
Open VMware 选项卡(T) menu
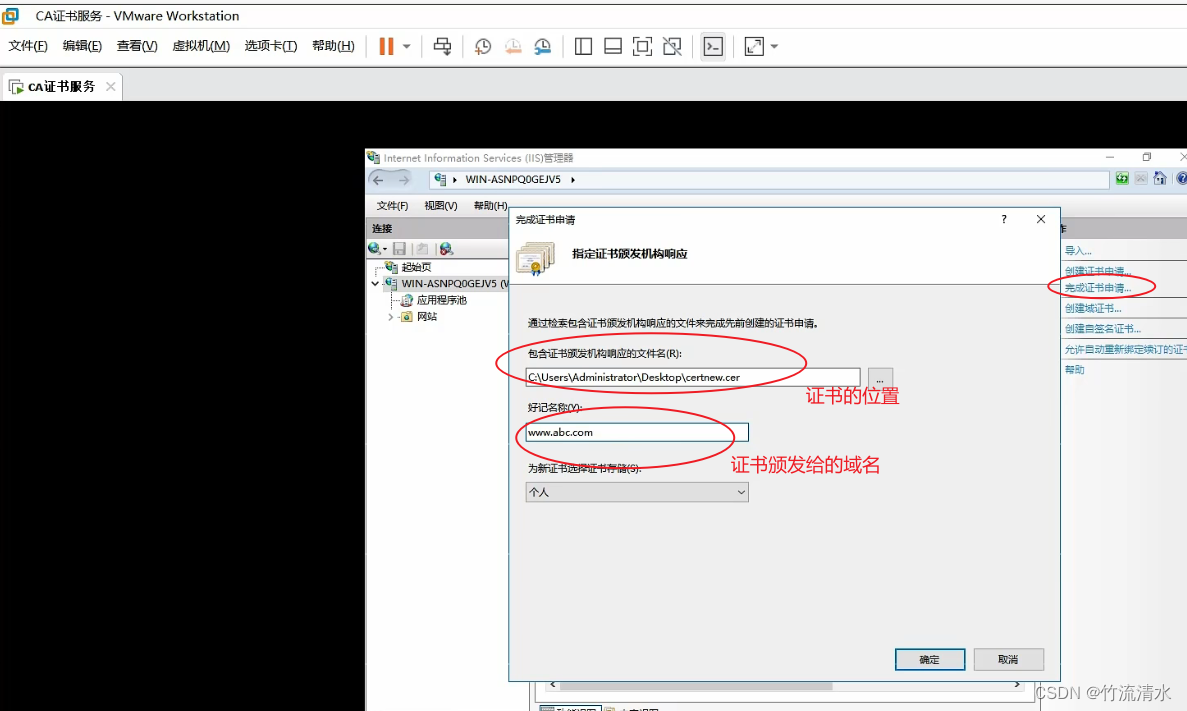(270, 46)
